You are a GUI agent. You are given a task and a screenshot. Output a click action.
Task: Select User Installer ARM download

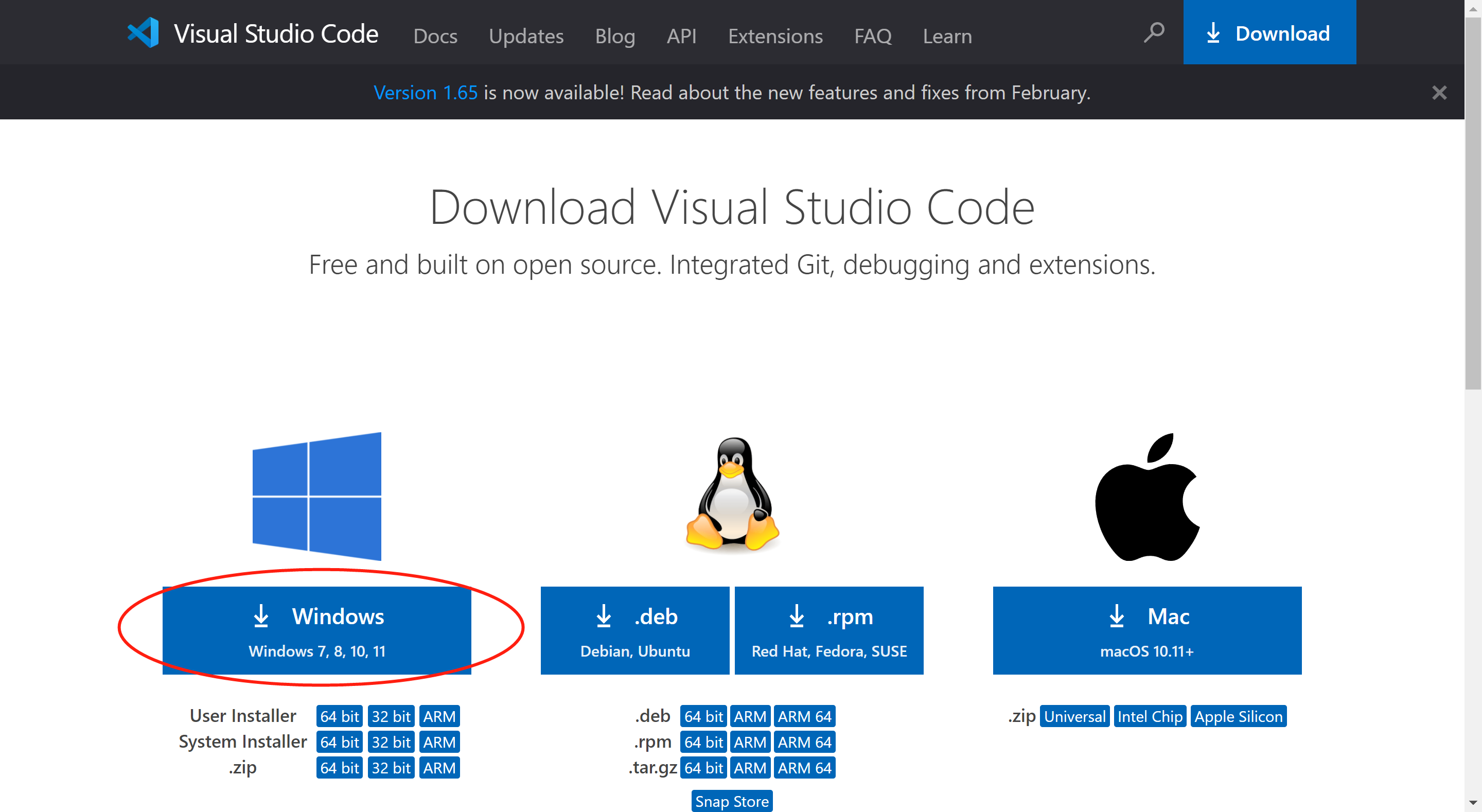[439, 716]
